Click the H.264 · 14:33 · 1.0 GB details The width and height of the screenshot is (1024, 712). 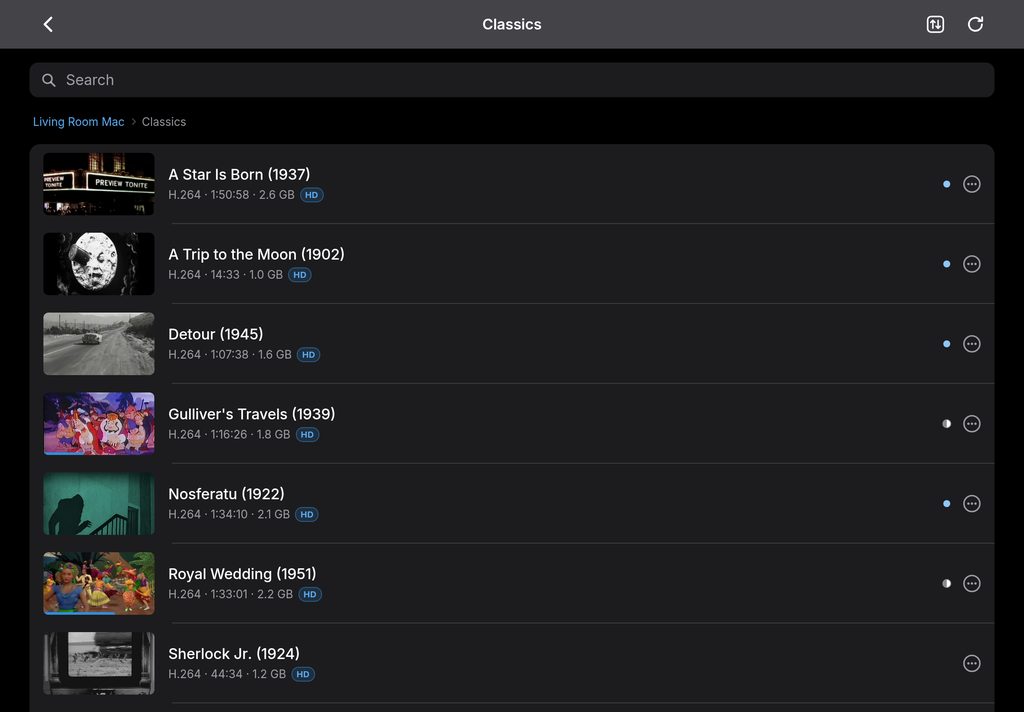[x=225, y=275]
